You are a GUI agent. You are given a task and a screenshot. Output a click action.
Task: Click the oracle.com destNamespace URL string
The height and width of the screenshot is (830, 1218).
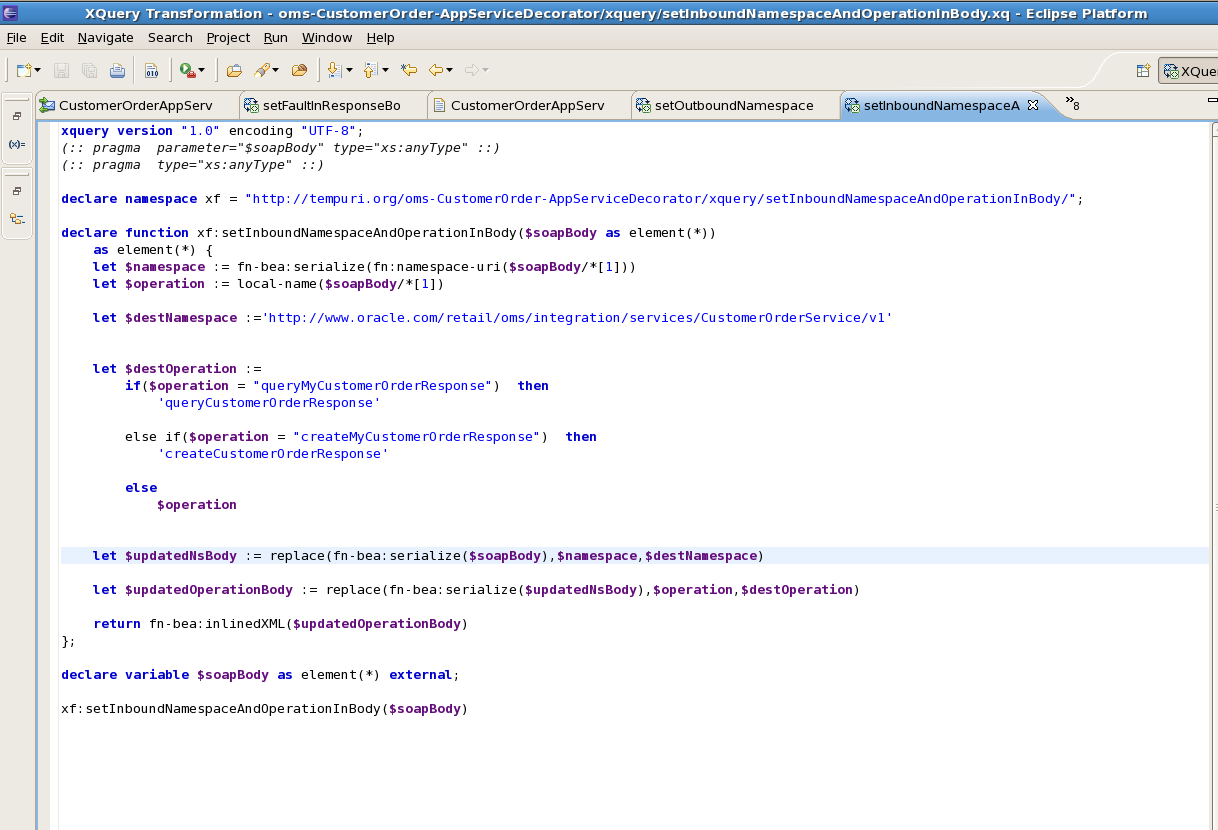click(578, 317)
